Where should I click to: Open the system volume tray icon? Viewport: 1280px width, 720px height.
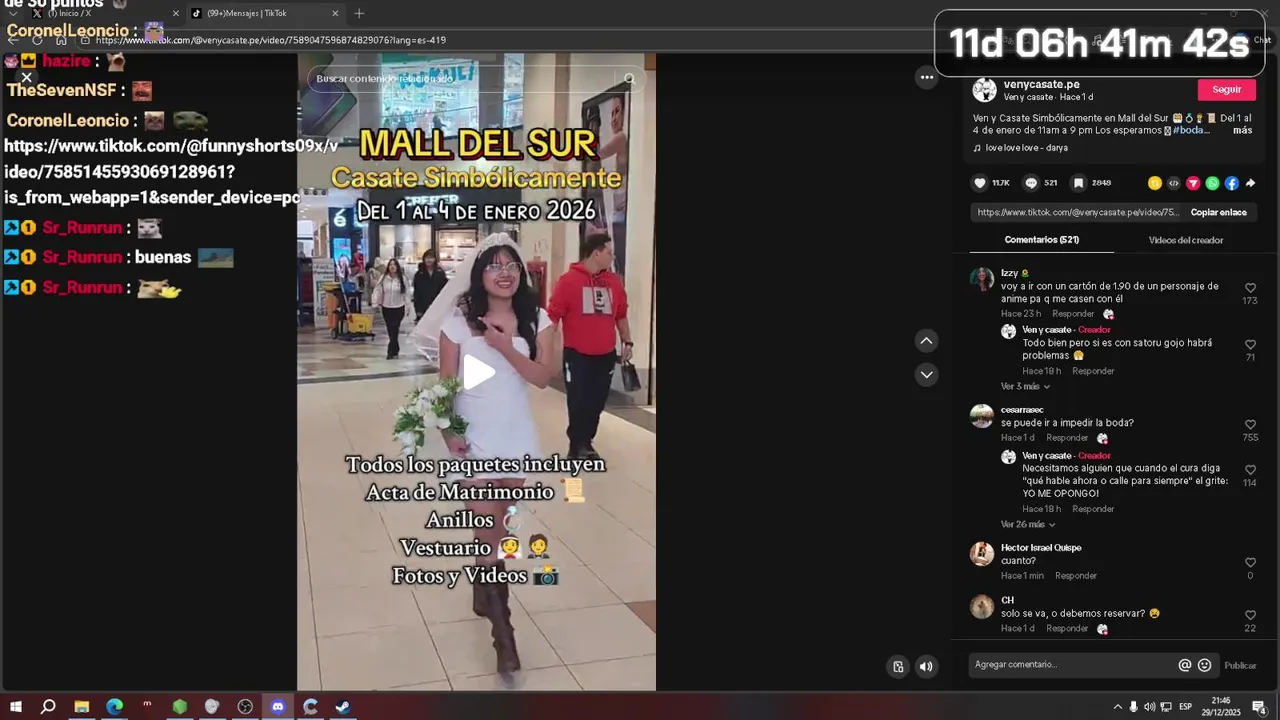(x=1149, y=707)
